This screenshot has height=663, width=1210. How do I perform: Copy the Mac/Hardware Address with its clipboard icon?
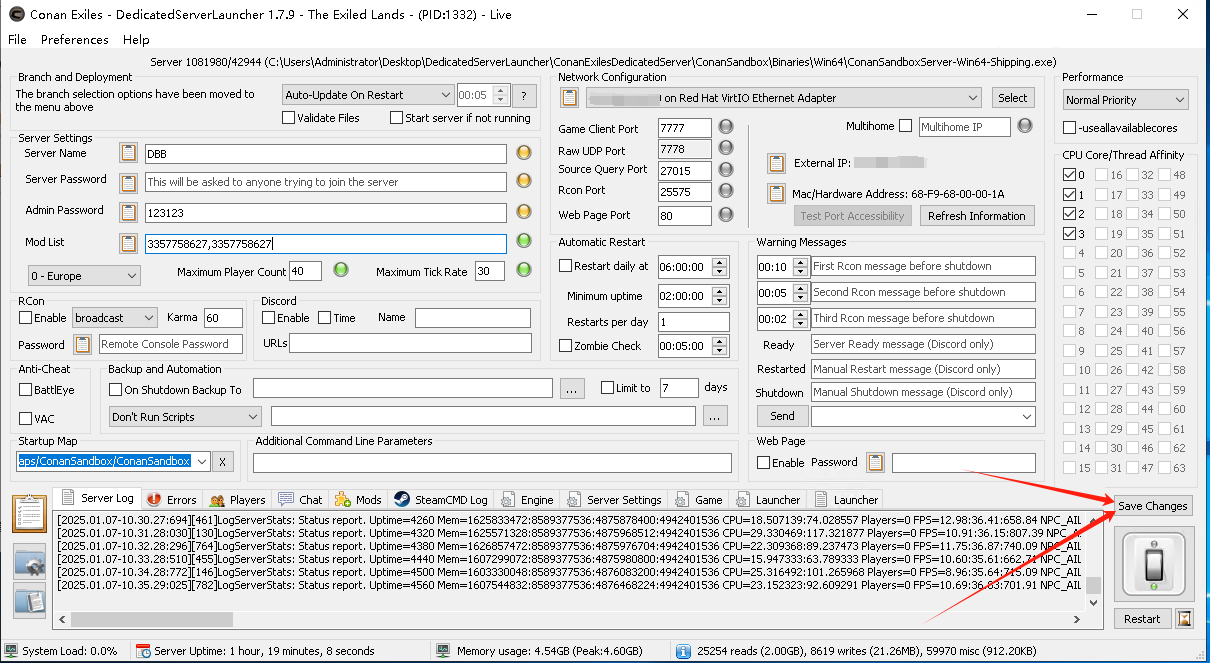coord(776,193)
